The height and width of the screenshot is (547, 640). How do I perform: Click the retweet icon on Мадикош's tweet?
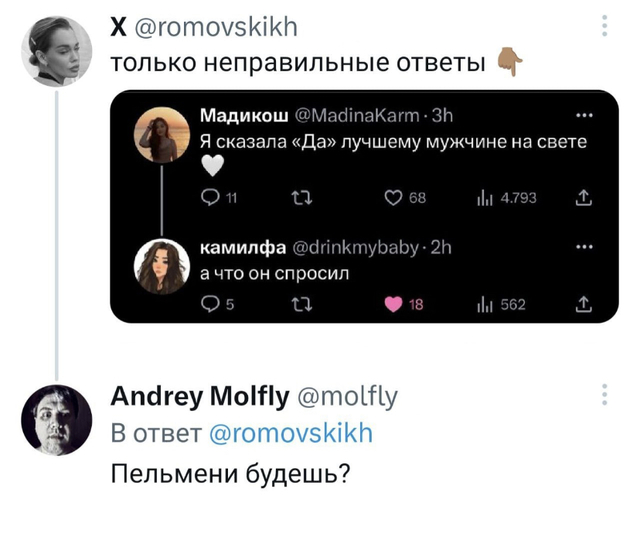click(x=302, y=198)
